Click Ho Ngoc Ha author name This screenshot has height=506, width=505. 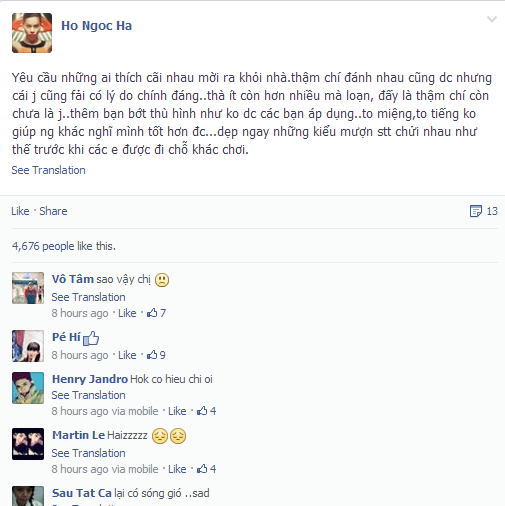tap(97, 26)
